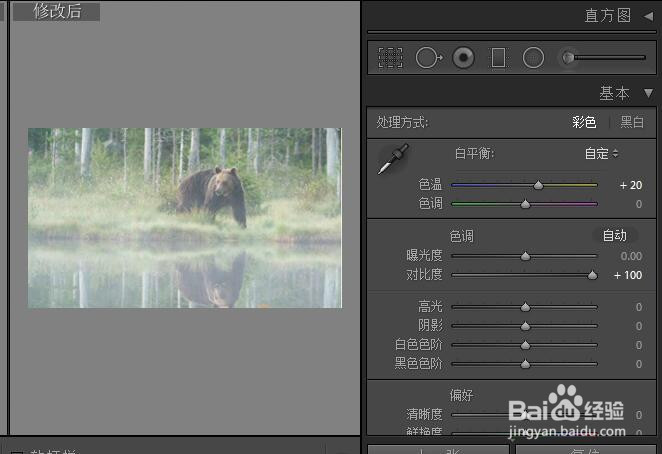Image resolution: width=662 pixels, height=454 pixels.
Task: Click the 偏好 section heading
Action: [461, 395]
